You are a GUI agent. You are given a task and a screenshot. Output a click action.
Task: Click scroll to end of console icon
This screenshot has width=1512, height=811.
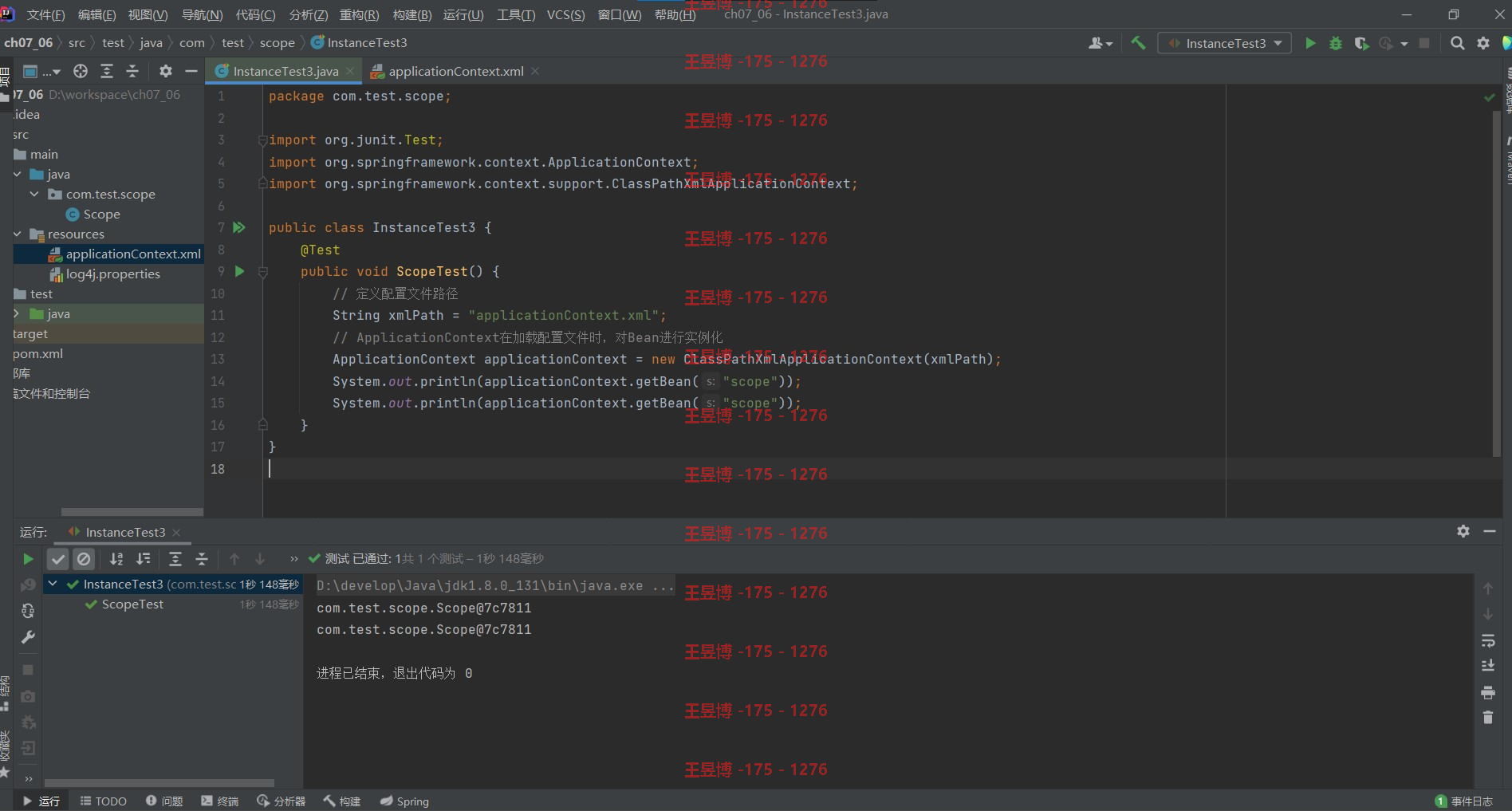[1488, 666]
